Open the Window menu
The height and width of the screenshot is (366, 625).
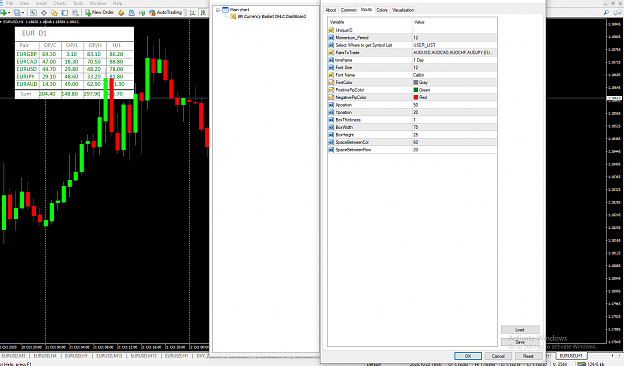coord(98,3)
